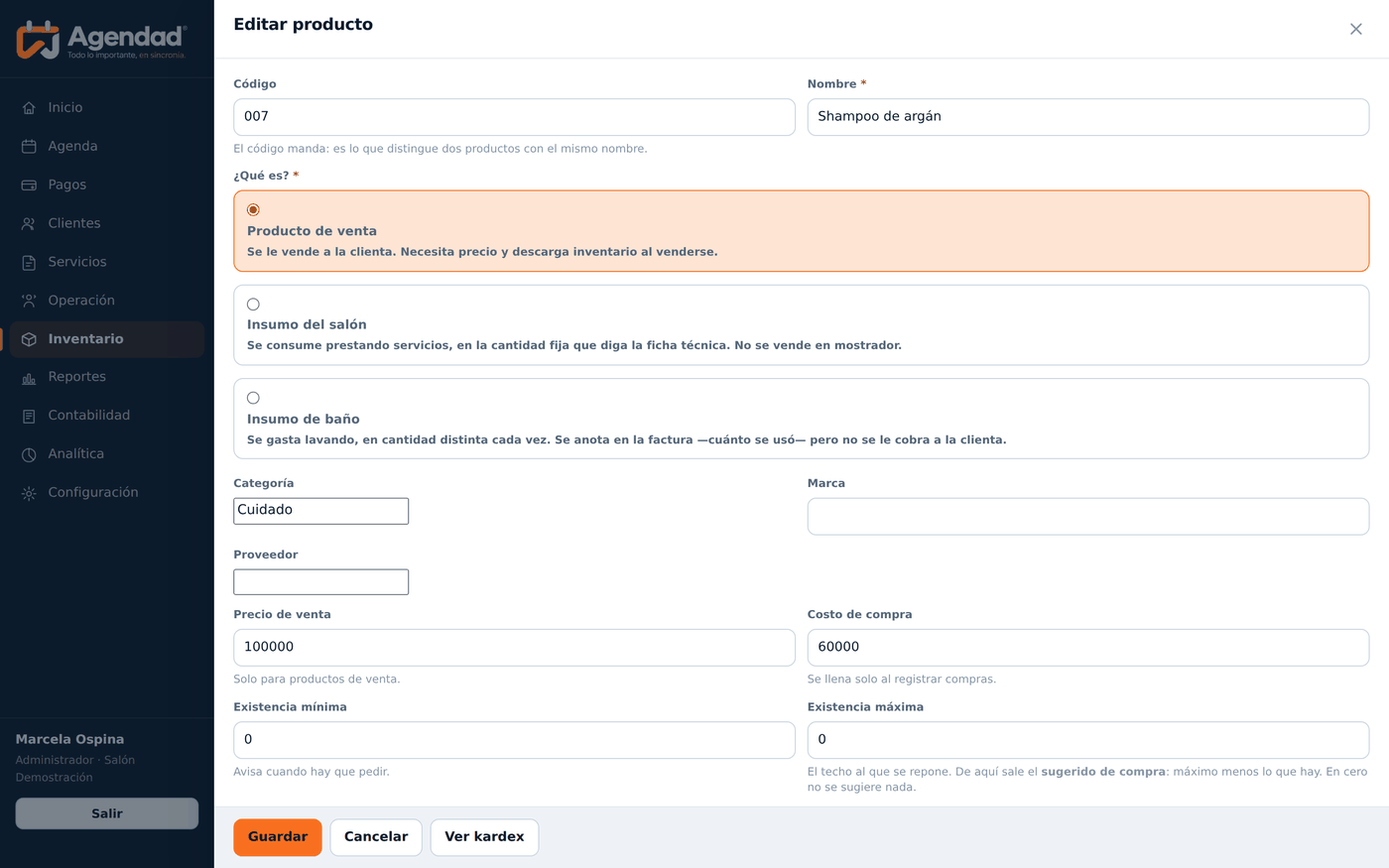The image size is (1389, 868).
Task: Click the Clientes people icon
Action: click(x=29, y=224)
